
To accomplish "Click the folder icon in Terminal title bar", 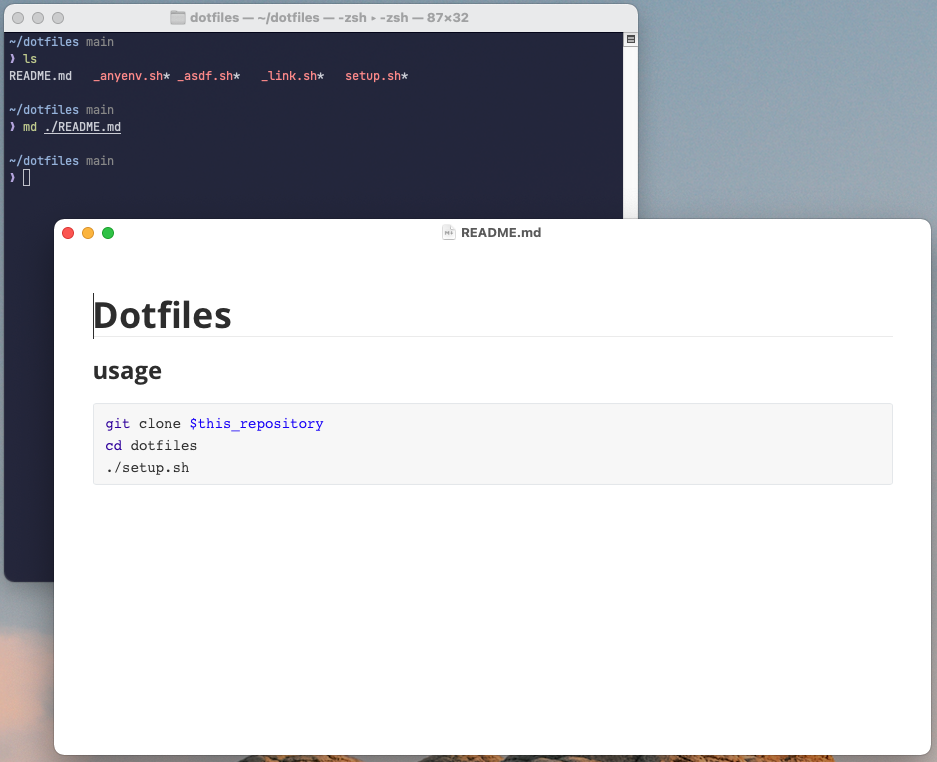I will pyautogui.click(x=177, y=17).
